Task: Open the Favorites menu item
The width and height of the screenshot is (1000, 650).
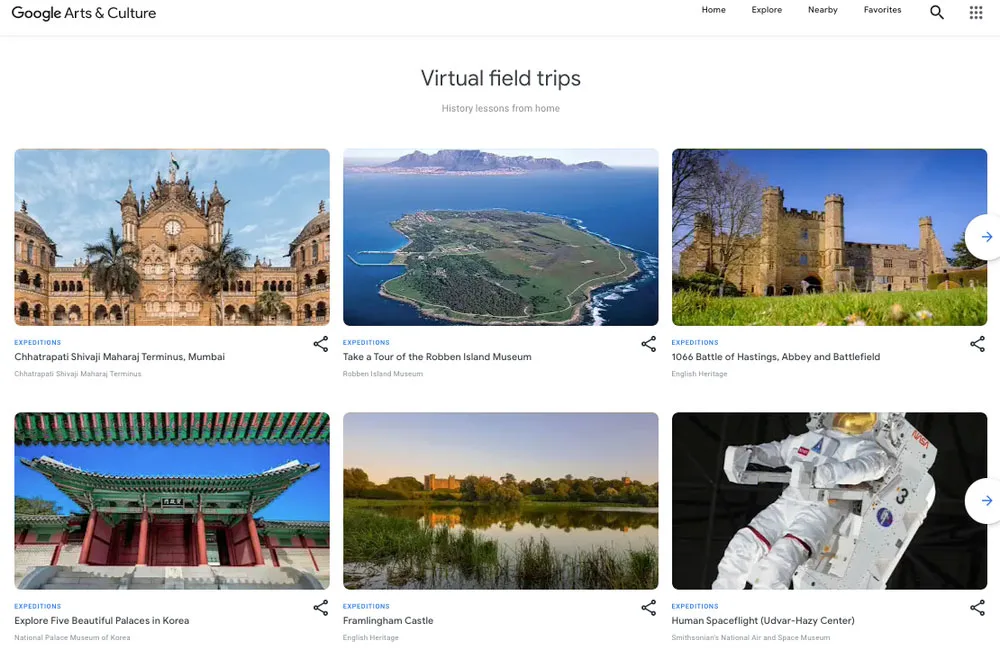Action: pyautogui.click(x=882, y=10)
